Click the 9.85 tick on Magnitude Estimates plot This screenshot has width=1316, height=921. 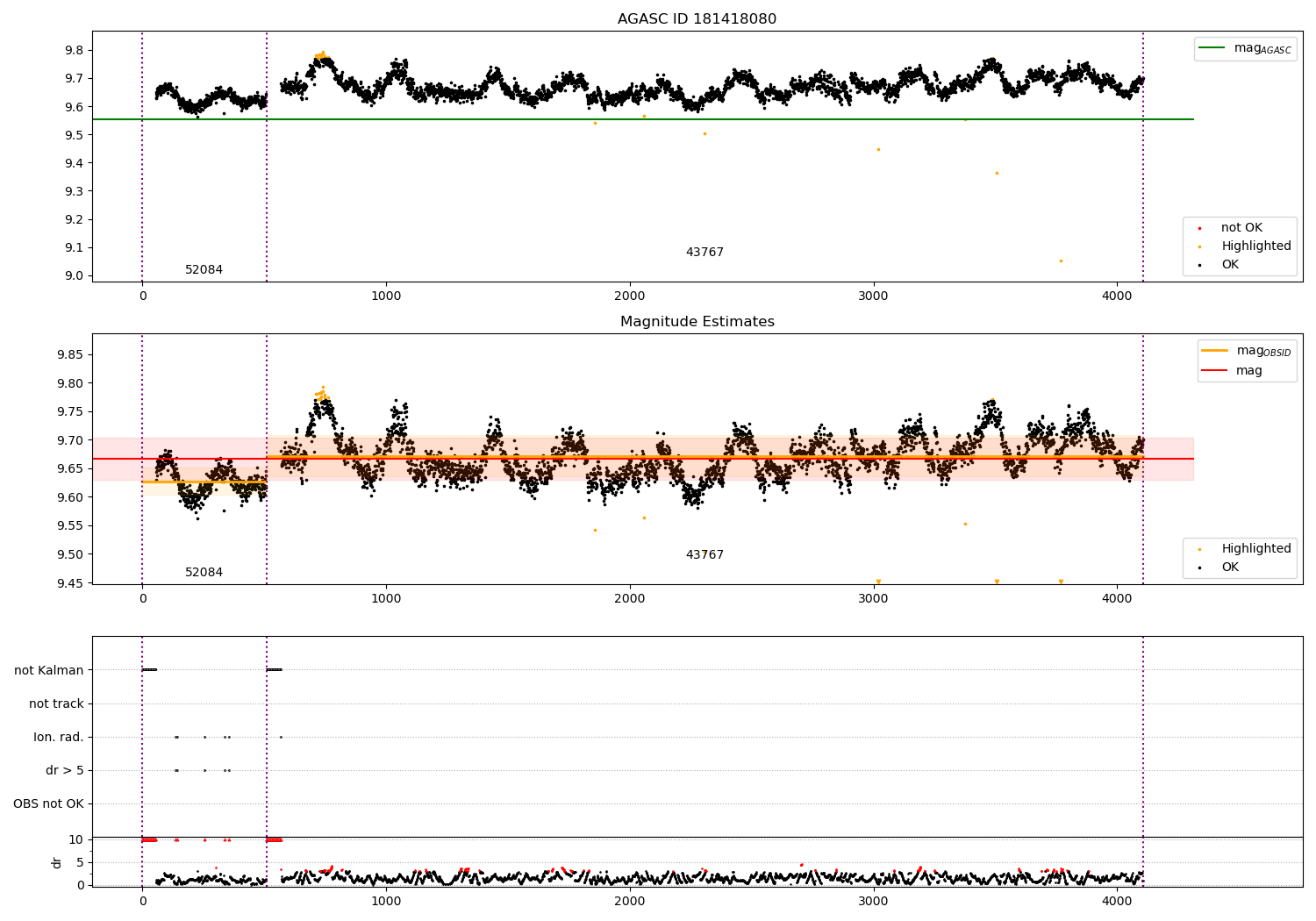[x=69, y=355]
